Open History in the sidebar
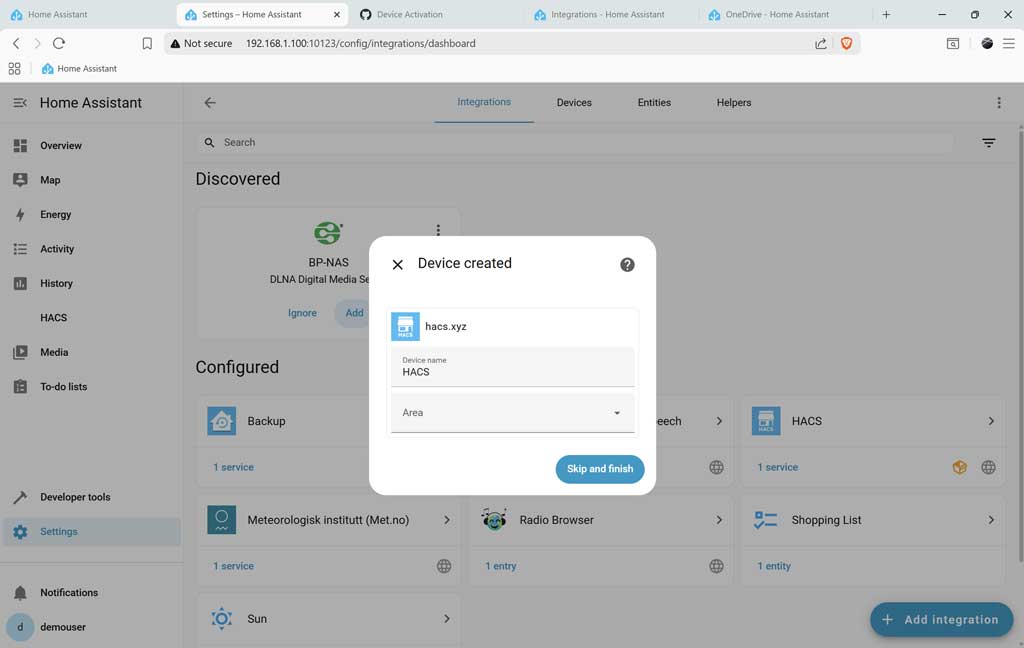Viewport: 1024px width, 648px height. [x=91, y=284]
